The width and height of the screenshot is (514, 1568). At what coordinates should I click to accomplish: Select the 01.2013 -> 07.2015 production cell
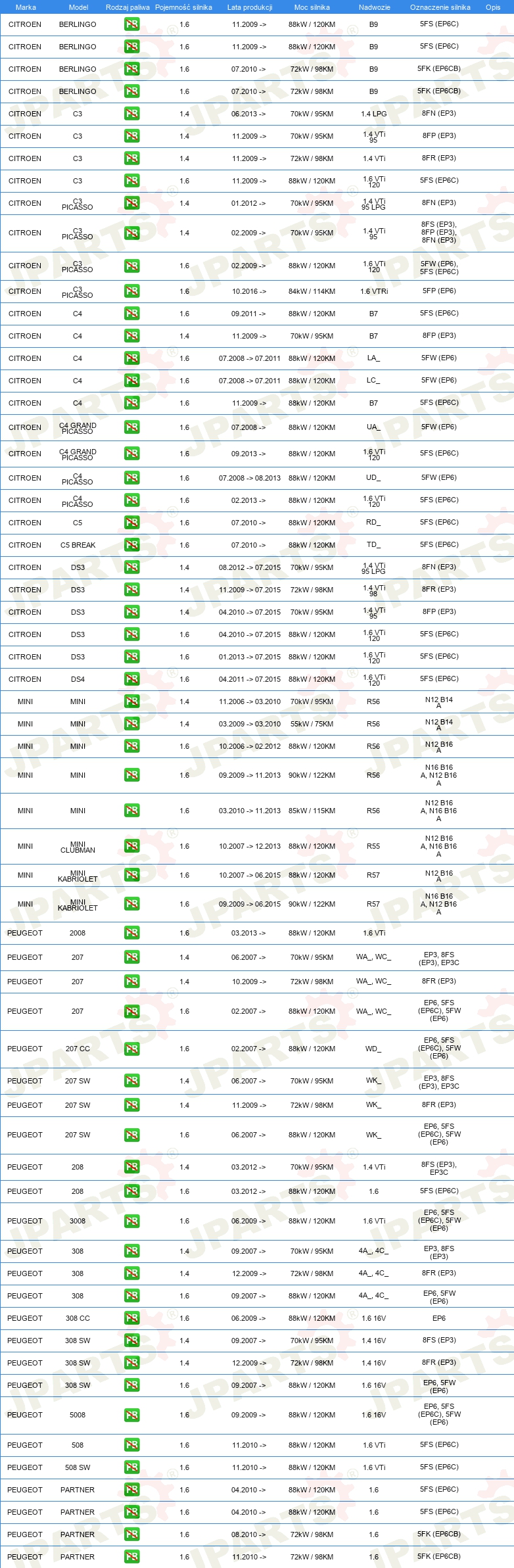(x=250, y=657)
